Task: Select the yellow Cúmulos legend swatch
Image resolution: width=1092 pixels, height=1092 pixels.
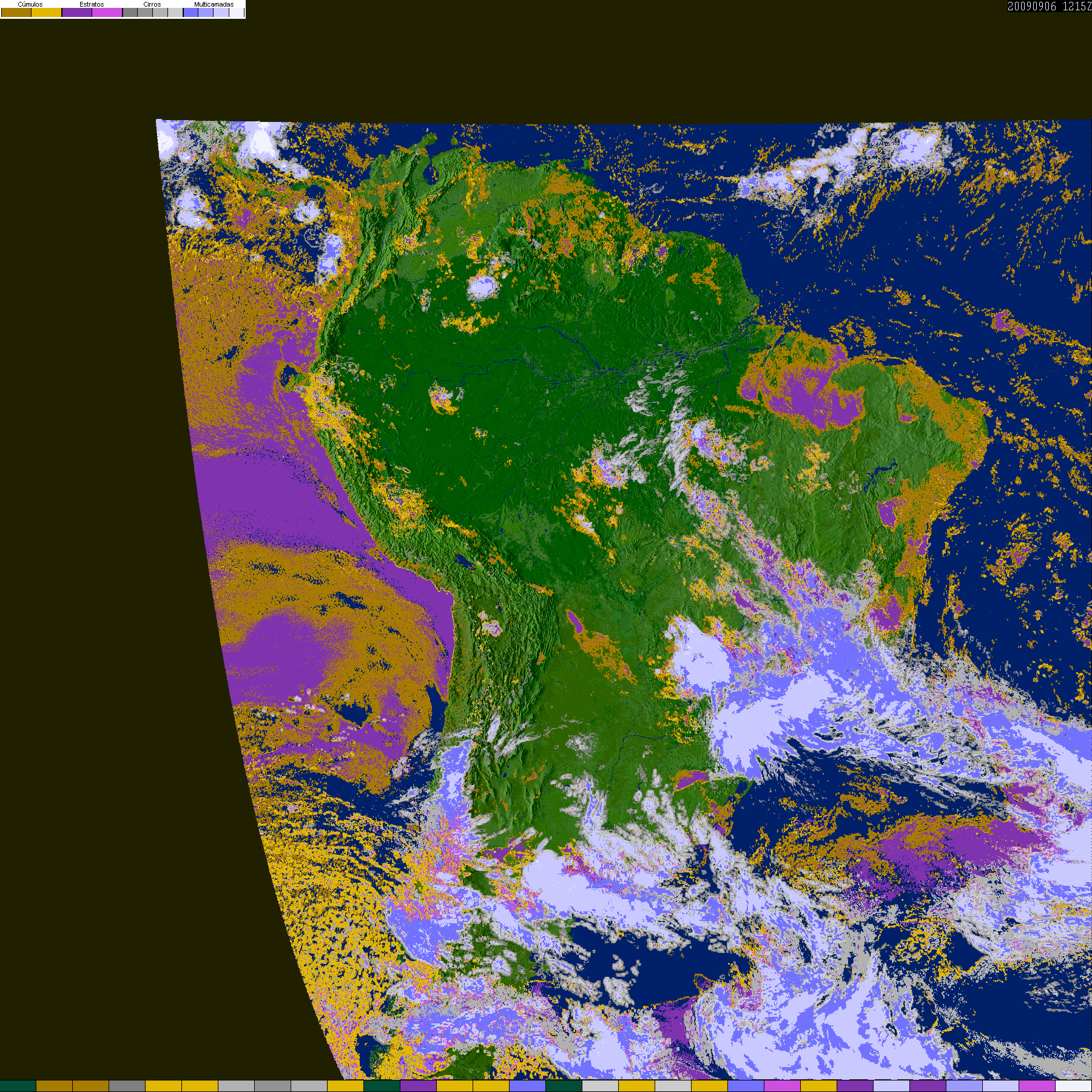Action: click(46, 12)
